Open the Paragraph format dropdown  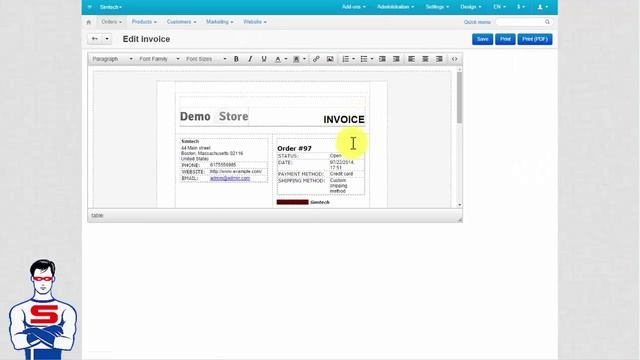112,59
